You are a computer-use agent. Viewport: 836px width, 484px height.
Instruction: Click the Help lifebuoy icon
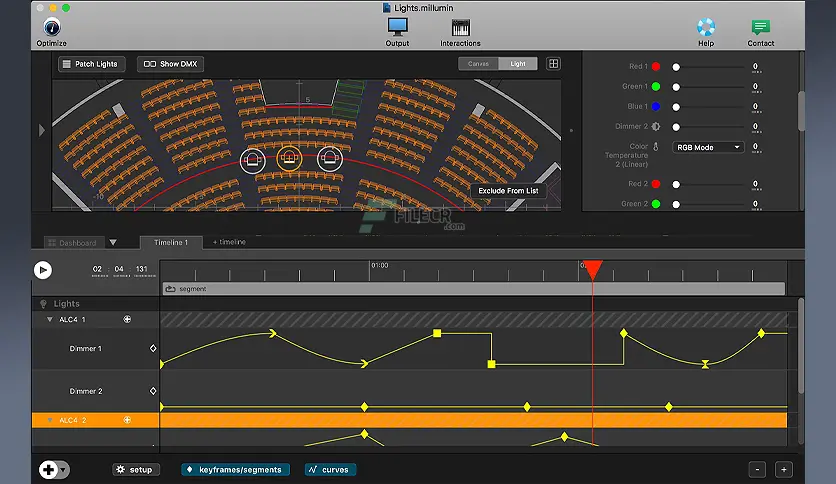pyautogui.click(x=706, y=27)
